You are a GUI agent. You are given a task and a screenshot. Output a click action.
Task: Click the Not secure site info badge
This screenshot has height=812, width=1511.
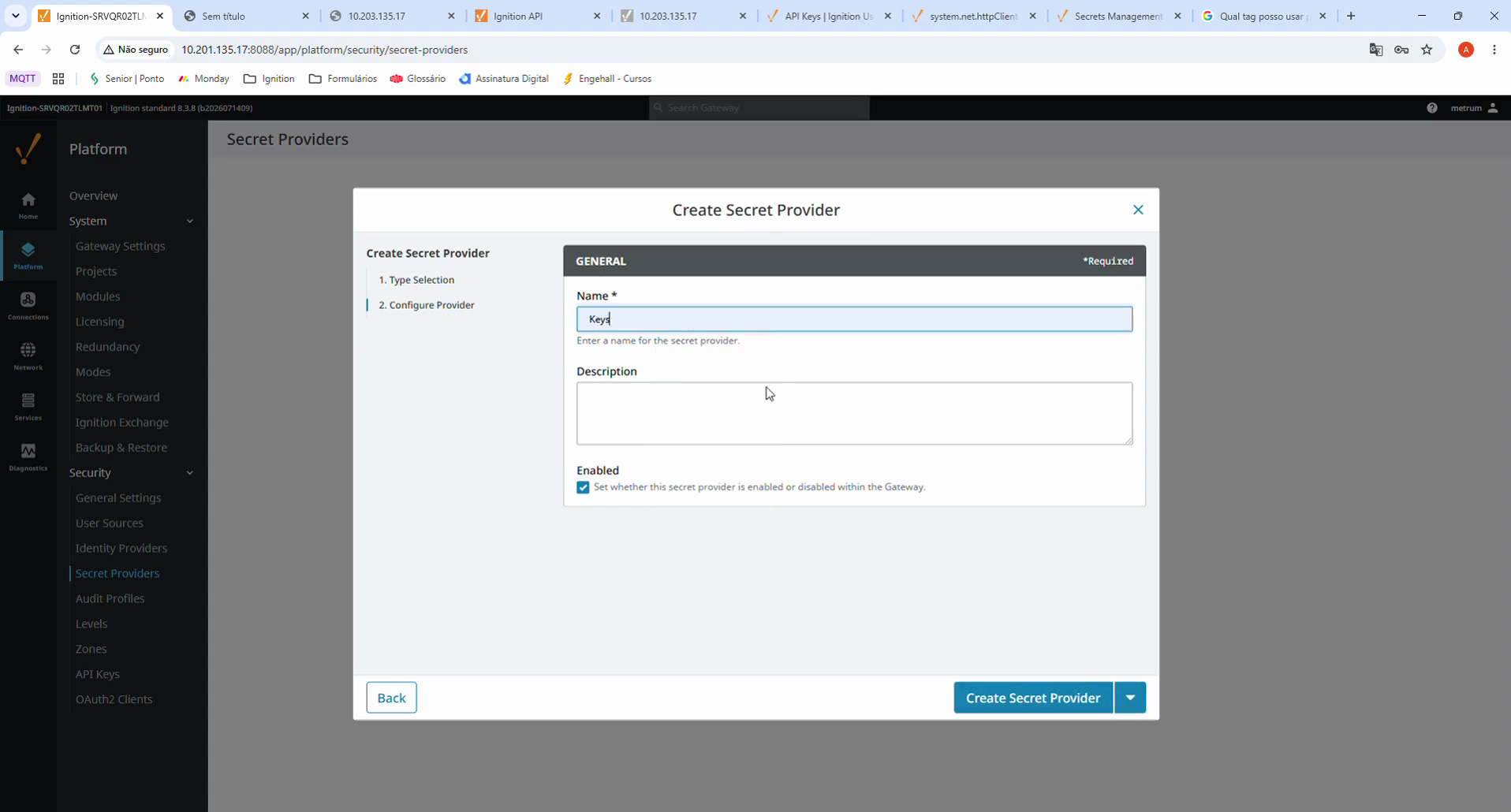tap(136, 50)
